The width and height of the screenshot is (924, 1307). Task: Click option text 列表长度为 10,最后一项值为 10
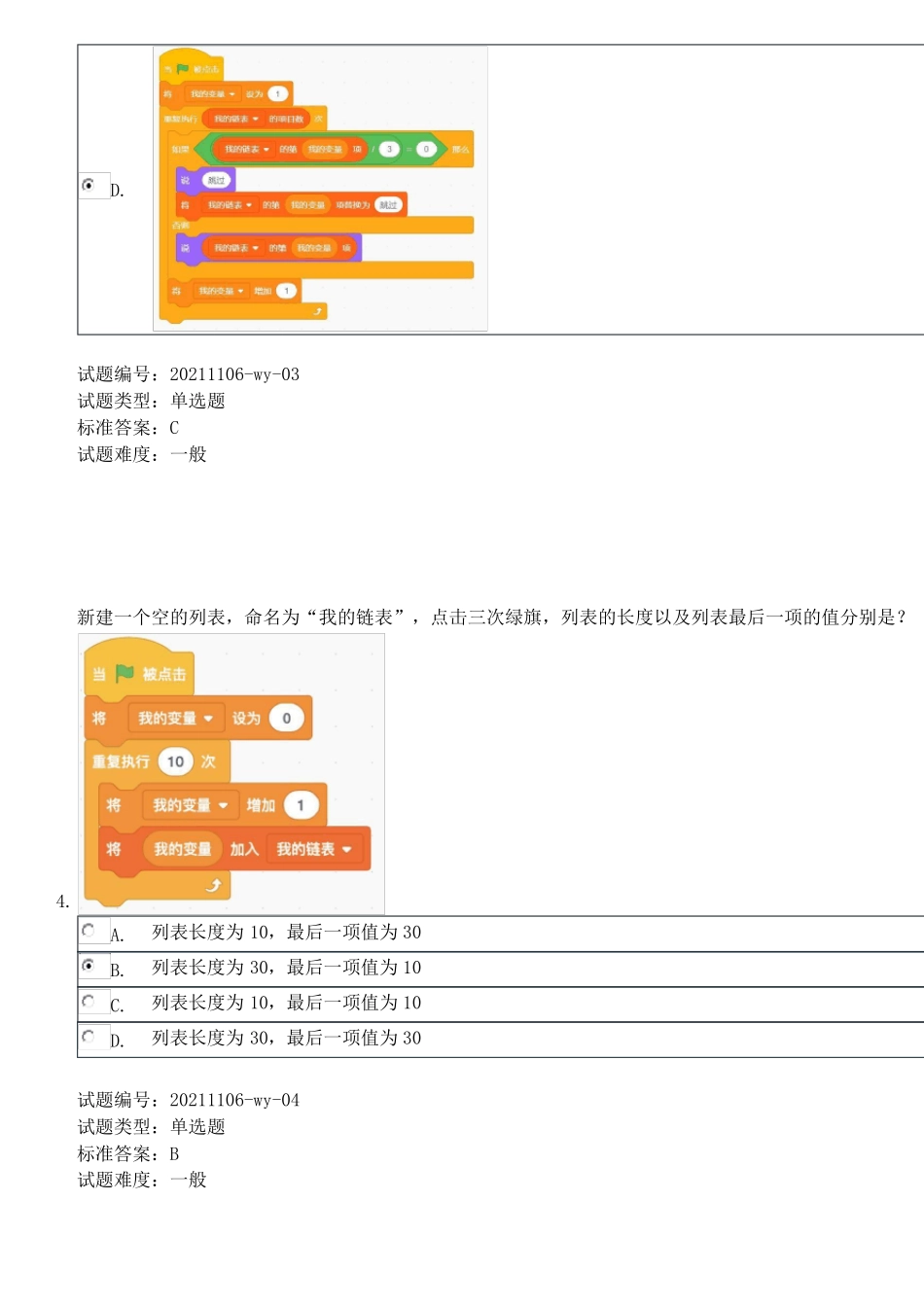tap(287, 1002)
